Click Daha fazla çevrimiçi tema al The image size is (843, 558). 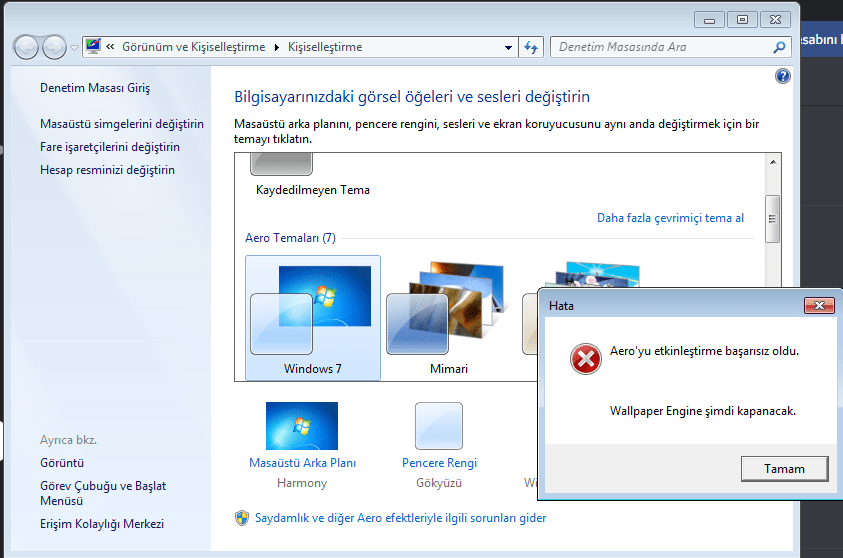click(670, 218)
